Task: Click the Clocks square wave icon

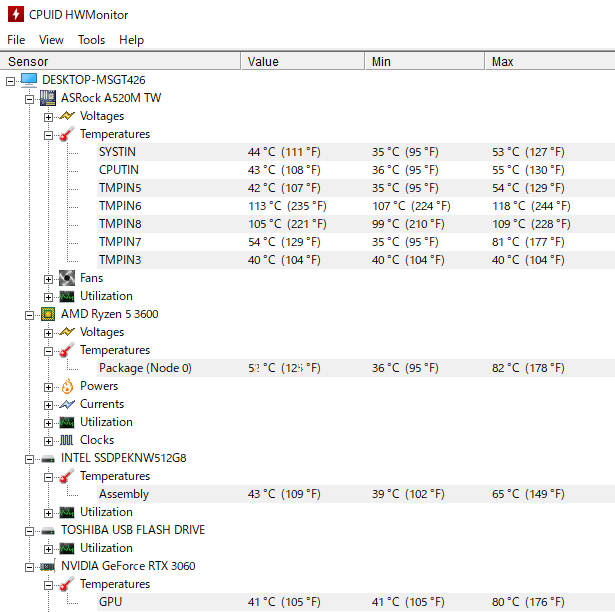Action: (67, 440)
